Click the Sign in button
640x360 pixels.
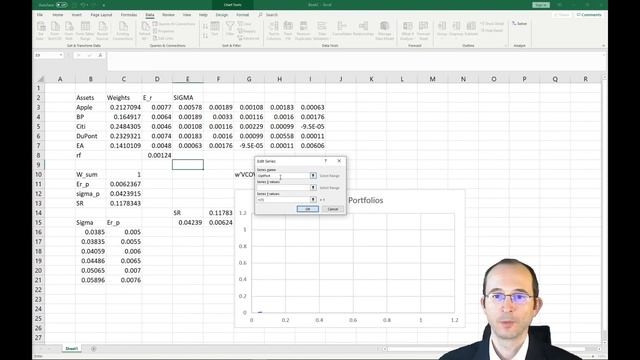coord(540,5)
